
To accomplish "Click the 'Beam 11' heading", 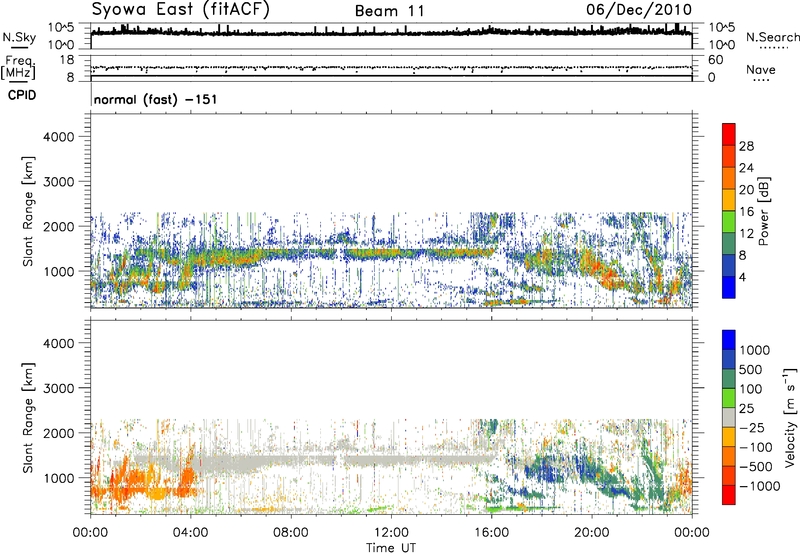I will pyautogui.click(x=390, y=11).
